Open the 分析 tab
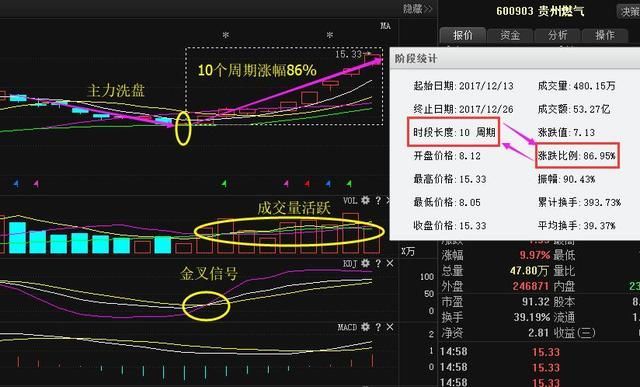The image size is (640, 387). click(557, 36)
